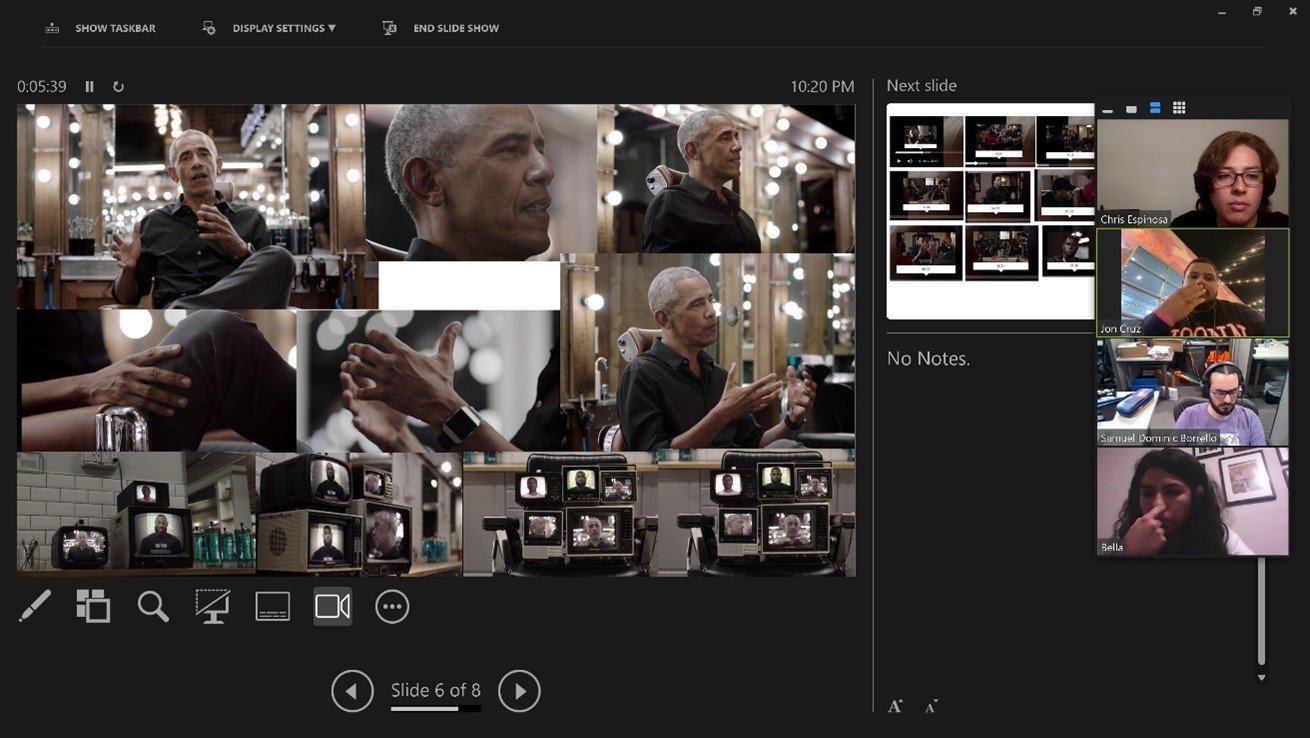Image resolution: width=1310 pixels, height=738 pixels.
Task: Make the notes text smaller
Action: coord(931,707)
